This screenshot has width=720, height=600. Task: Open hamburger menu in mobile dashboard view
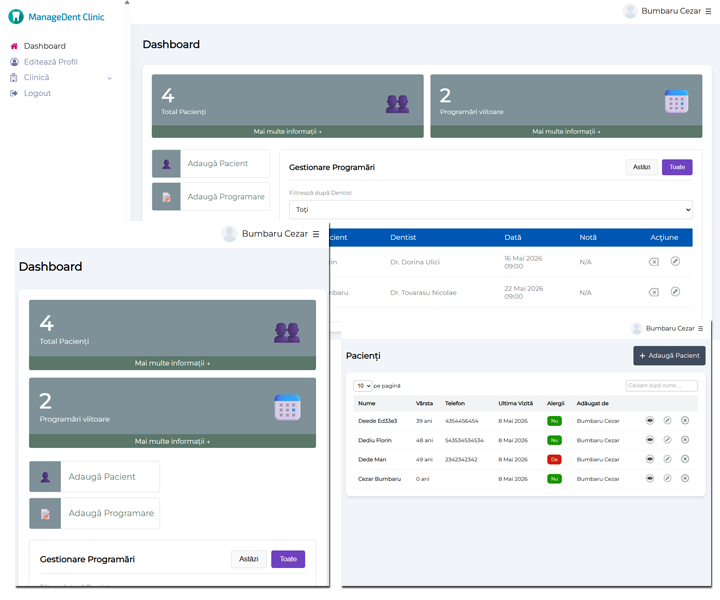pos(316,234)
